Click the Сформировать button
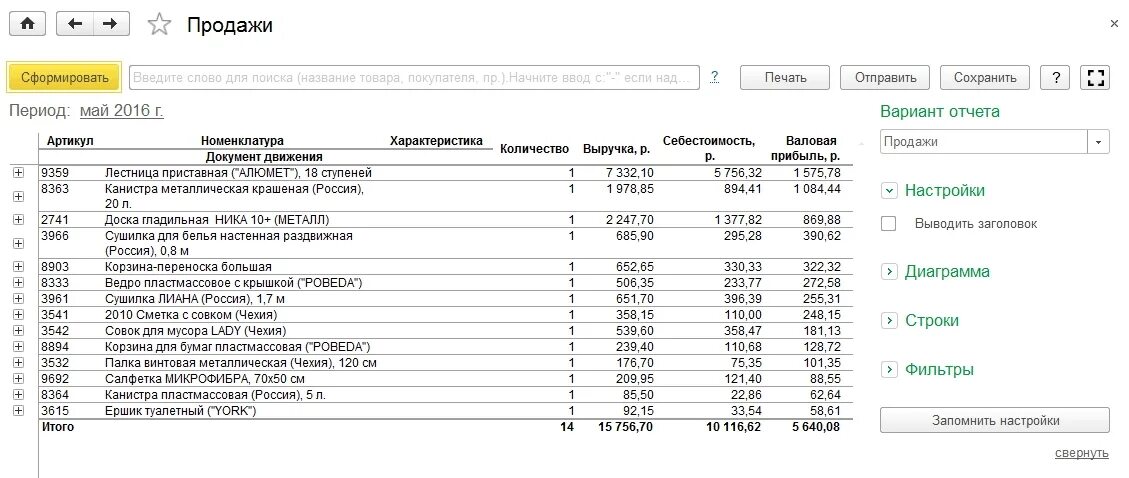 point(65,78)
